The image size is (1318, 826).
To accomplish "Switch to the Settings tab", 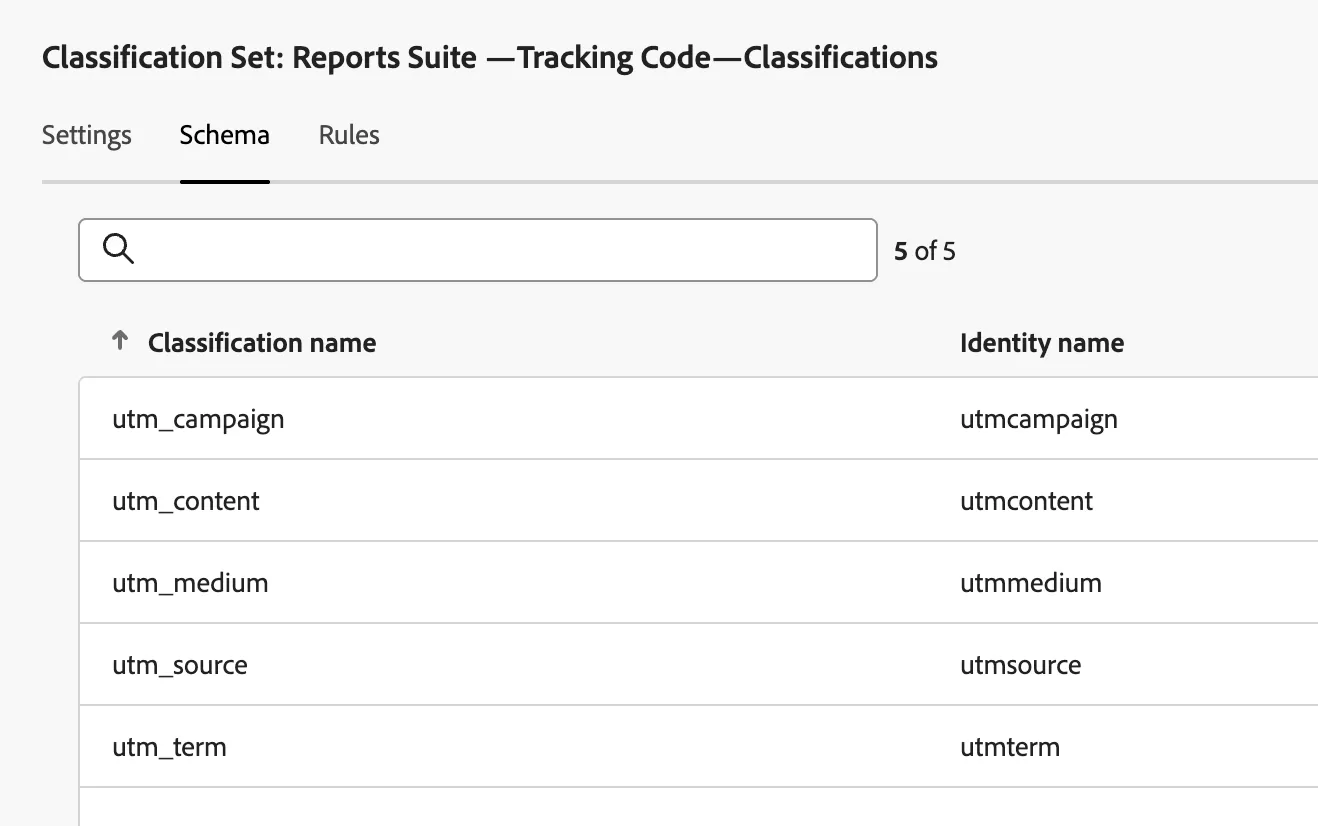I will (x=86, y=135).
